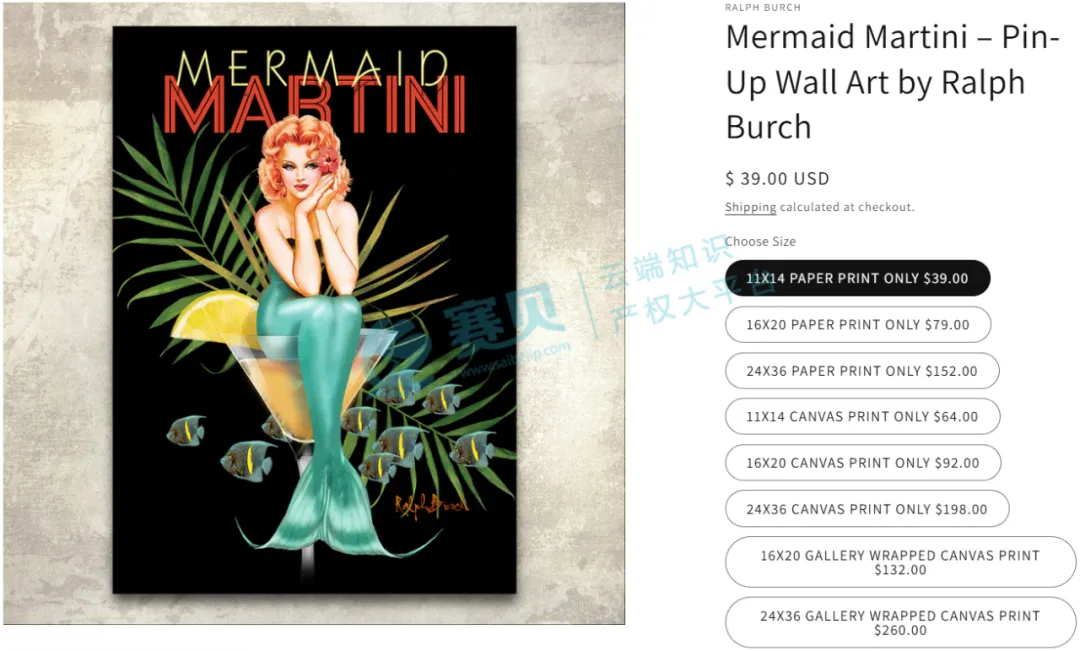This screenshot has height=651, width=1080.
Task: Pick 16X20 Gallery Wrapped Canvas Print $132.00
Action: point(900,562)
